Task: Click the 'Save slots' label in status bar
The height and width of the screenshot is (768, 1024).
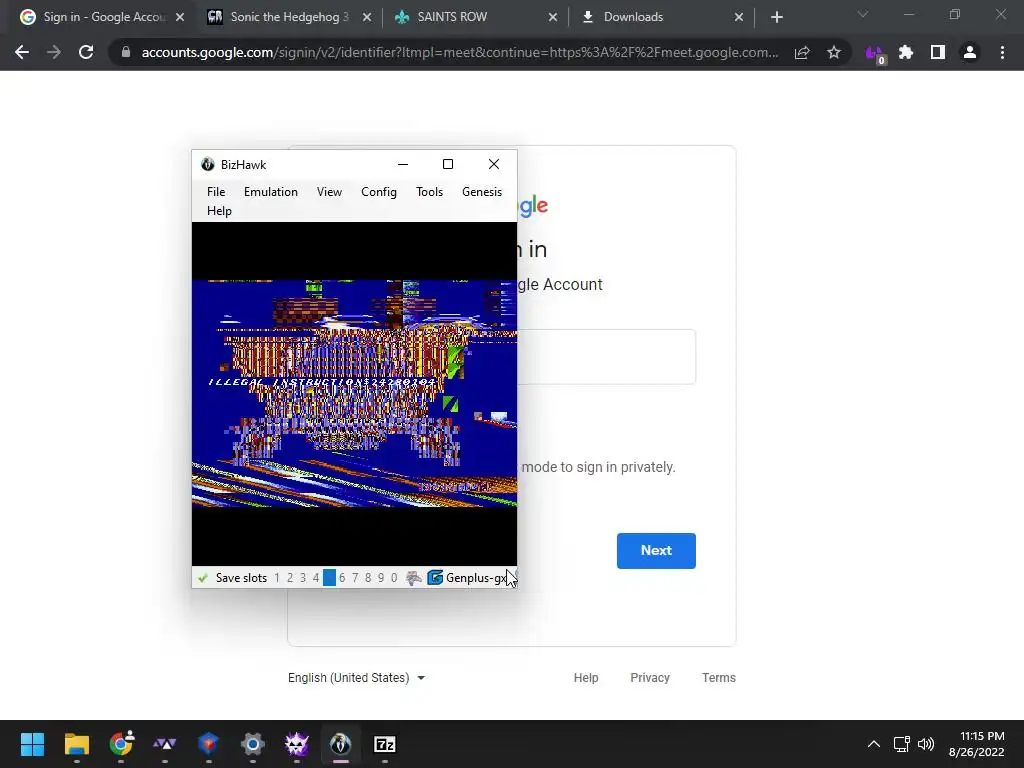Action: (241, 578)
